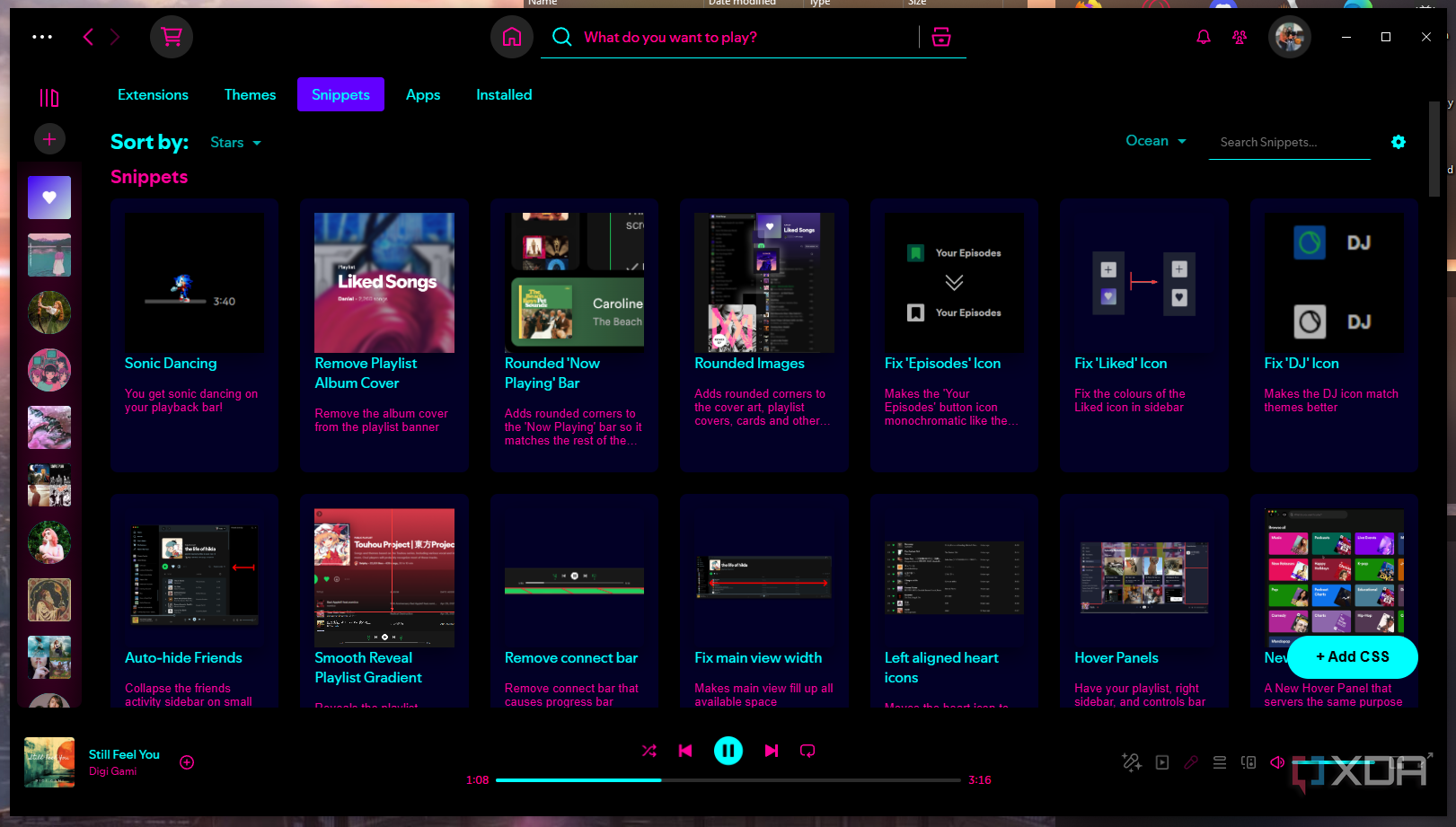The image size is (1456, 827).
Task: Open Rounded Images snippet preview
Action: coord(764,283)
